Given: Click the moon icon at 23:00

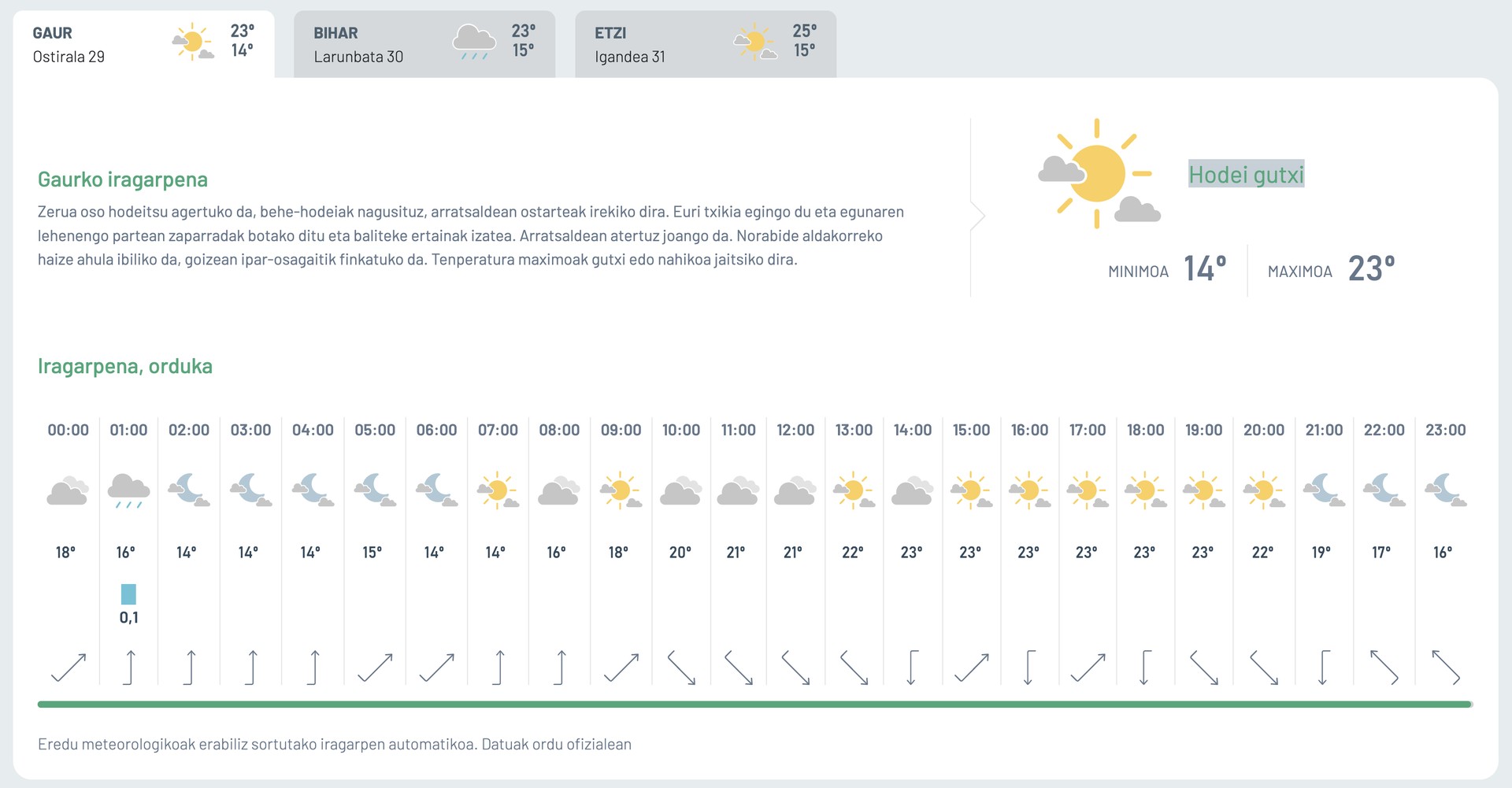Looking at the screenshot, I should tap(1446, 490).
